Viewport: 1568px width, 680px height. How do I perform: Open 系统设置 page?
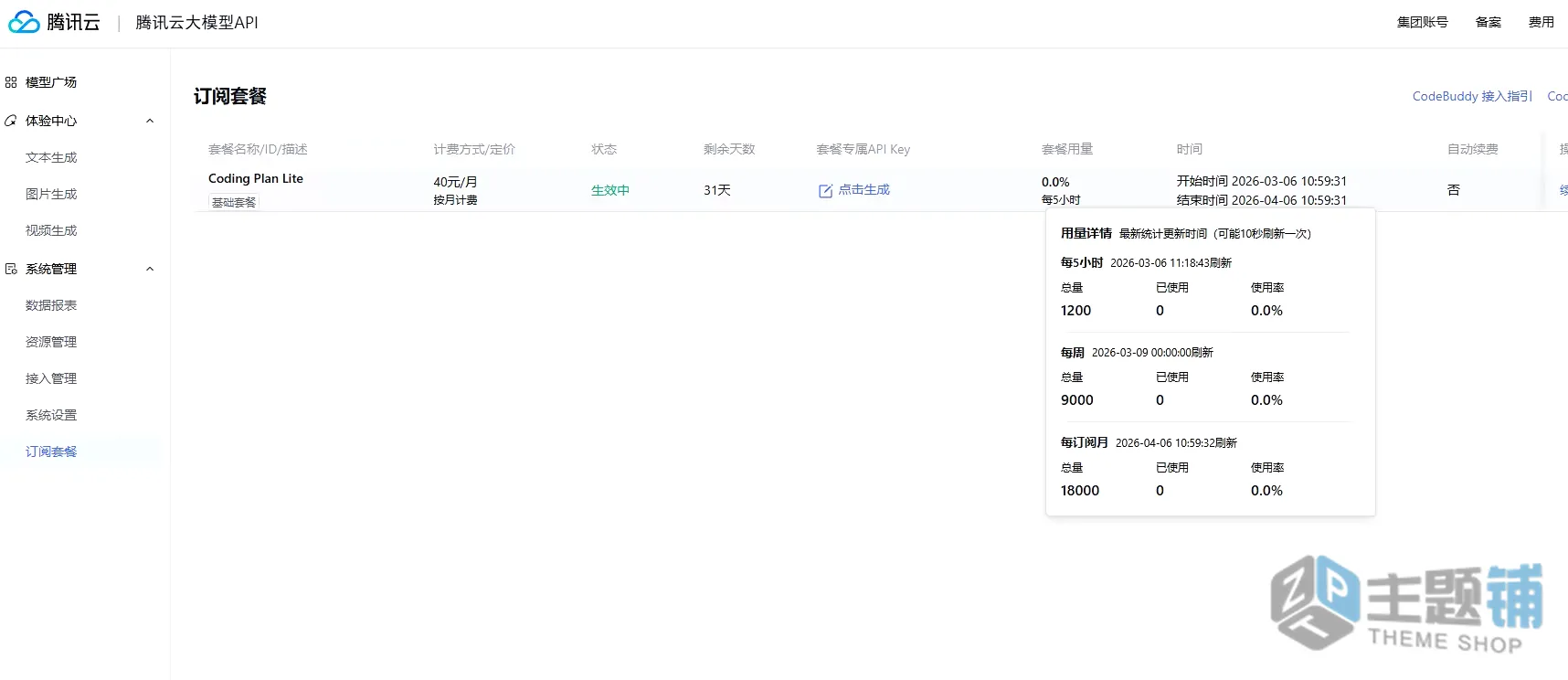51,415
